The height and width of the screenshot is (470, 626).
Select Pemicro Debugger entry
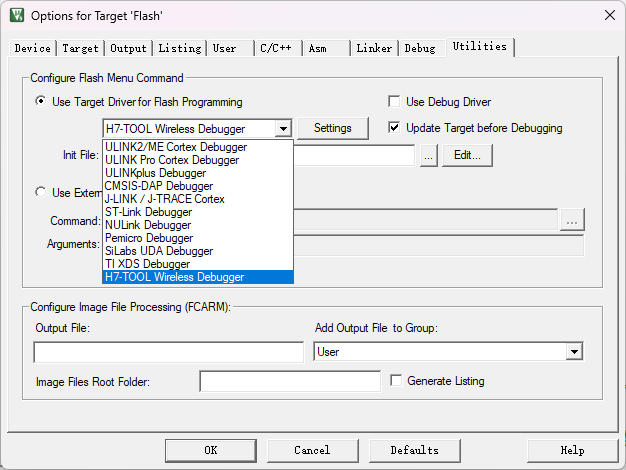[198, 238]
